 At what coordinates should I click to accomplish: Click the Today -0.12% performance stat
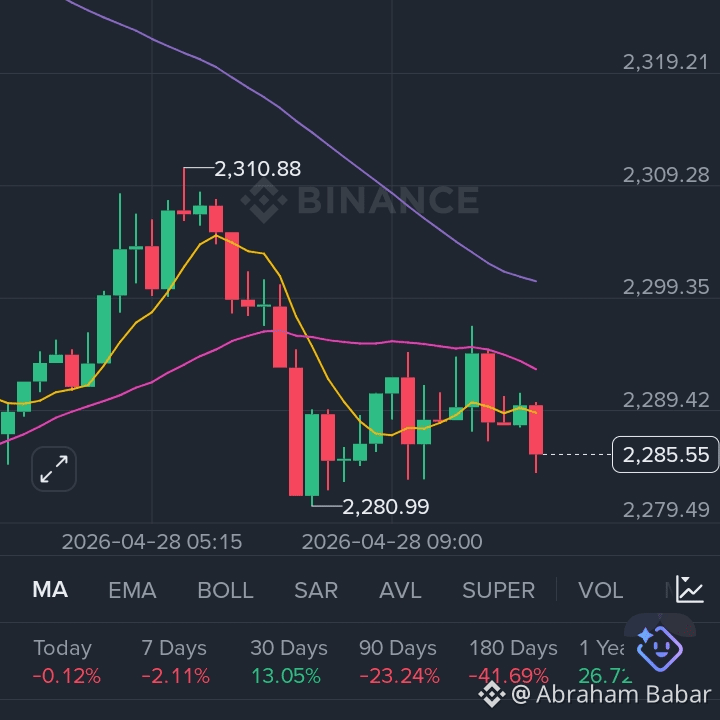67,662
